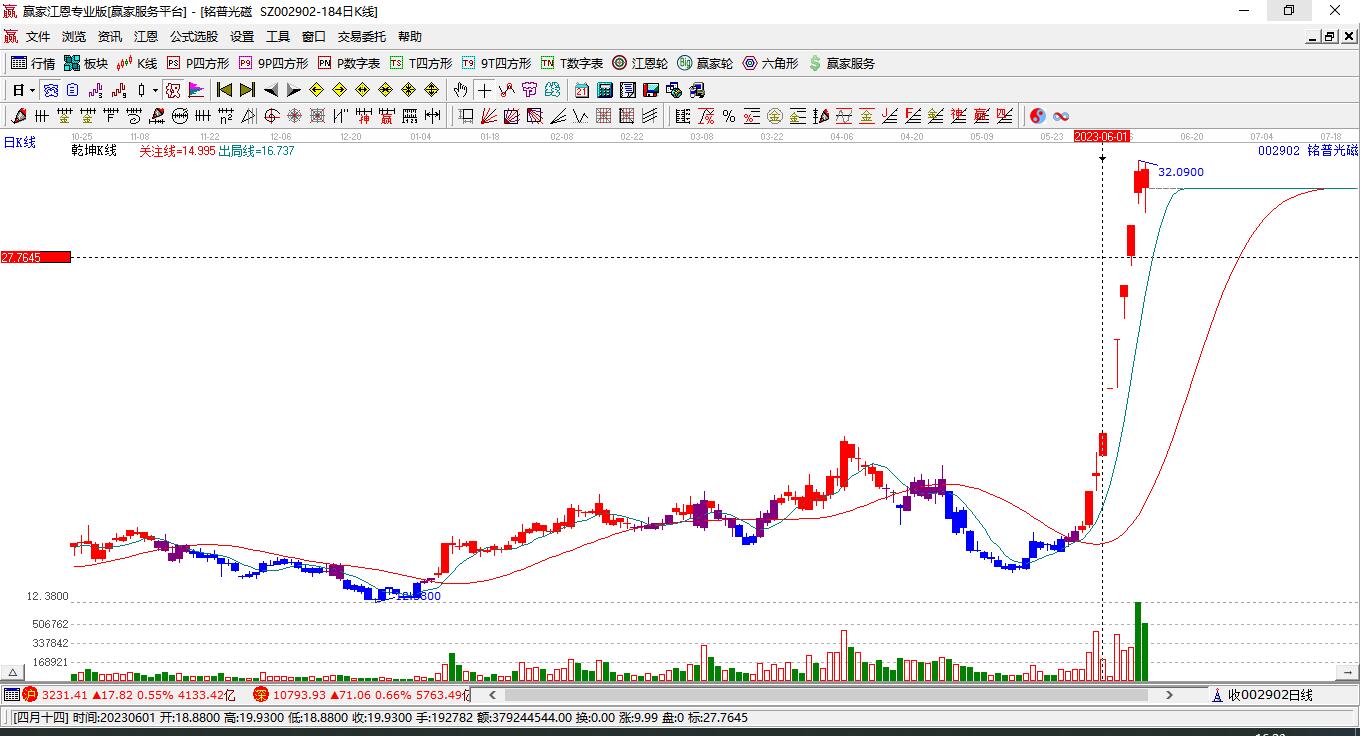
Task: Click the 002902 stock code text
Action: (1279, 151)
